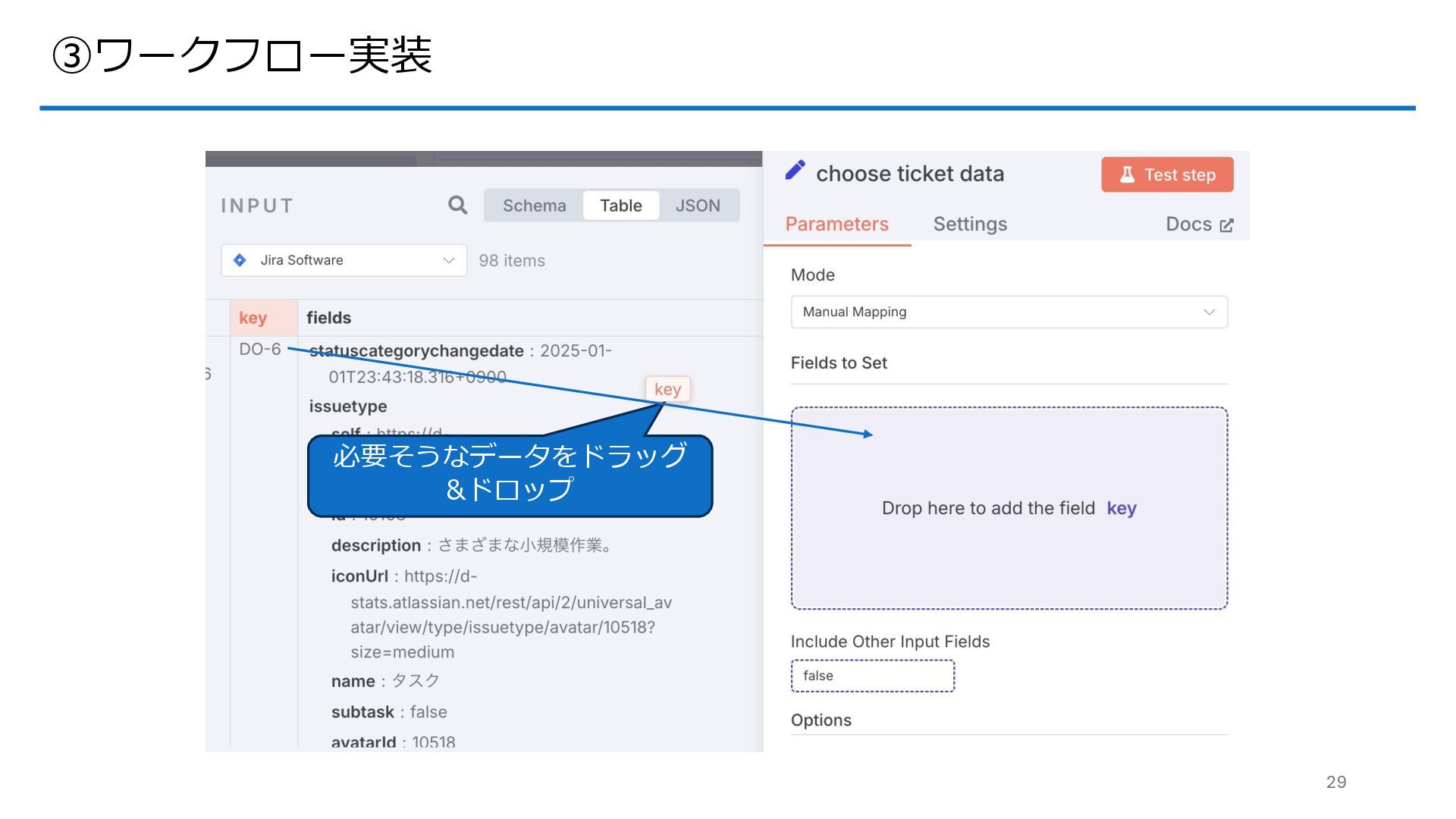Screen dimensions: 1456x819
Task: Click the name タスク field row
Action: (x=385, y=681)
